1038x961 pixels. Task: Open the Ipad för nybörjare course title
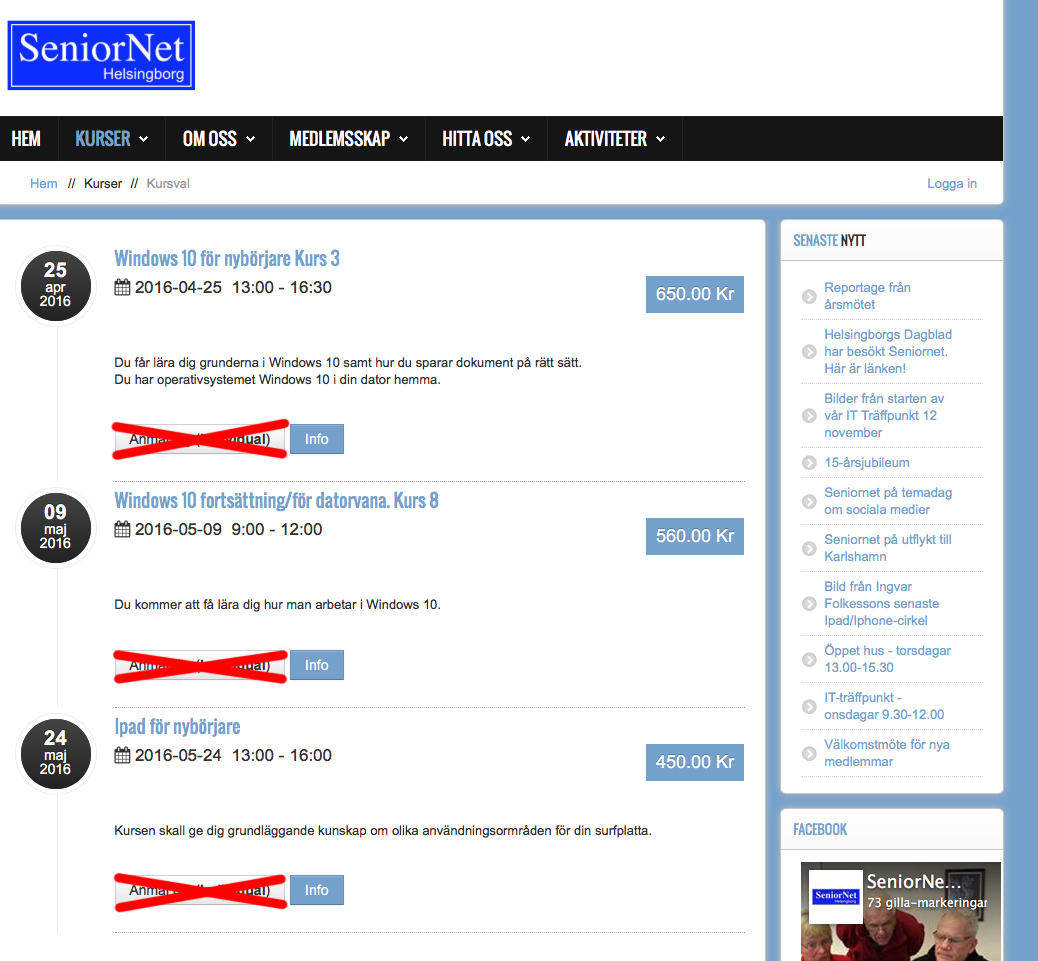[x=177, y=727]
